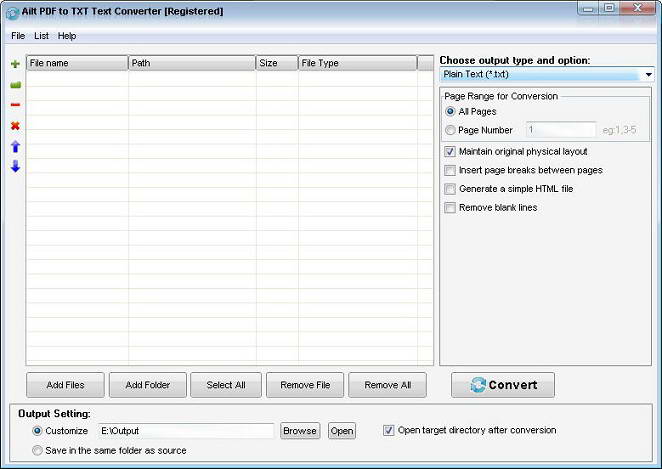The width and height of the screenshot is (662, 469).
Task: Select the Page Number radio button
Action: pyautogui.click(x=450, y=130)
